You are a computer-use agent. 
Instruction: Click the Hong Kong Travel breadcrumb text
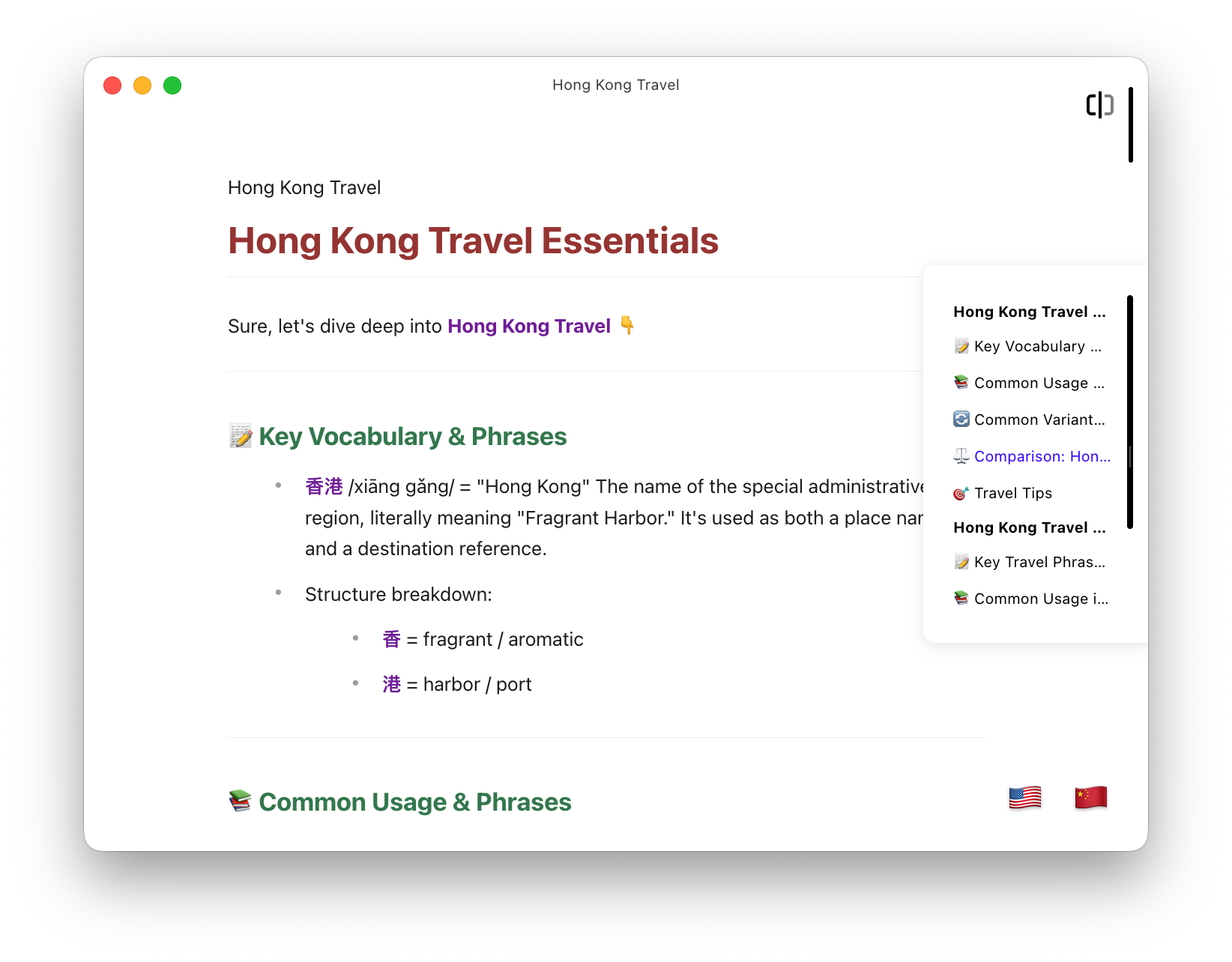pyautogui.click(x=304, y=187)
